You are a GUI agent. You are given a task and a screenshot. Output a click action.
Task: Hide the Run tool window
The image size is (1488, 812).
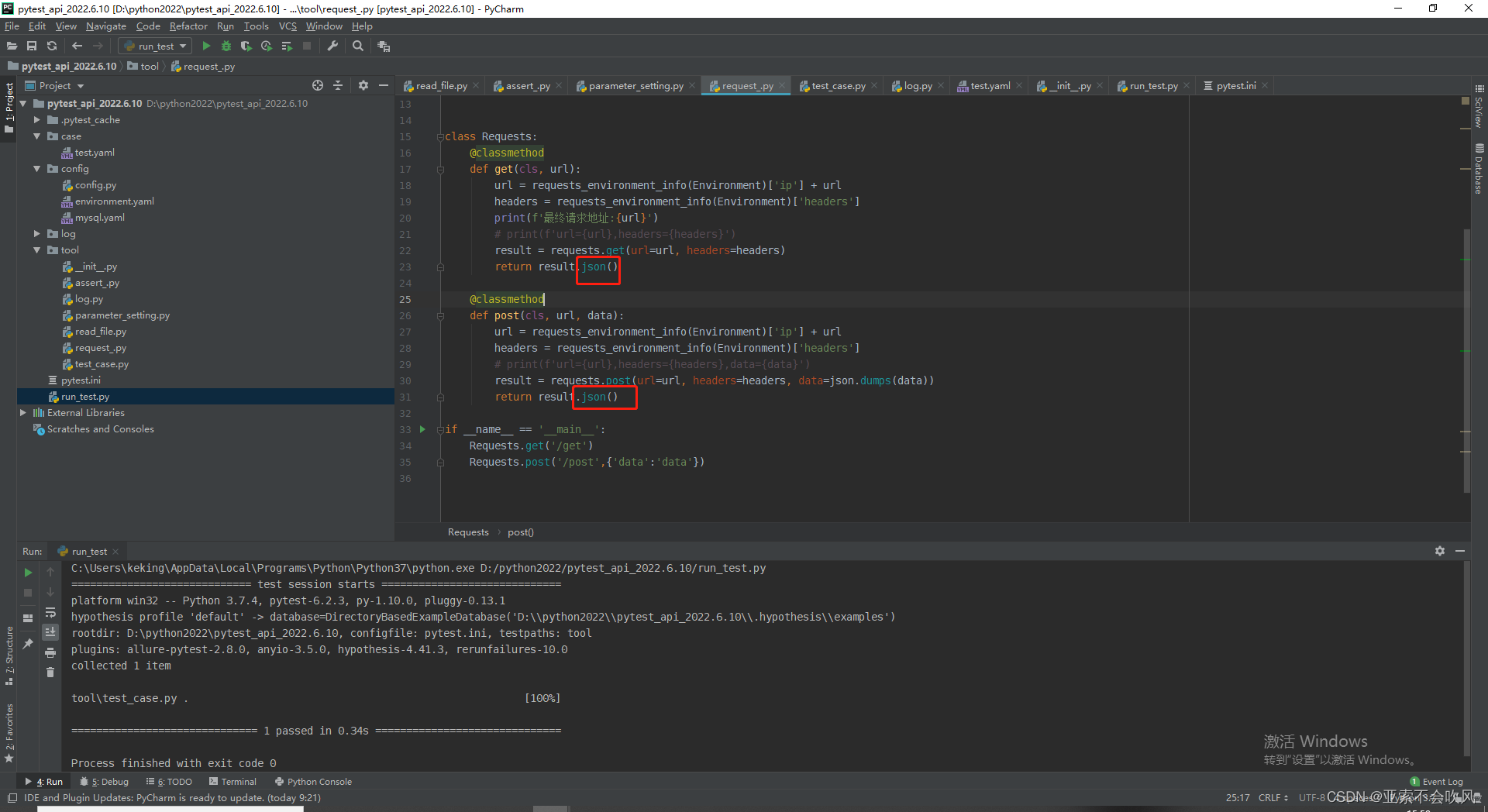click(1460, 551)
